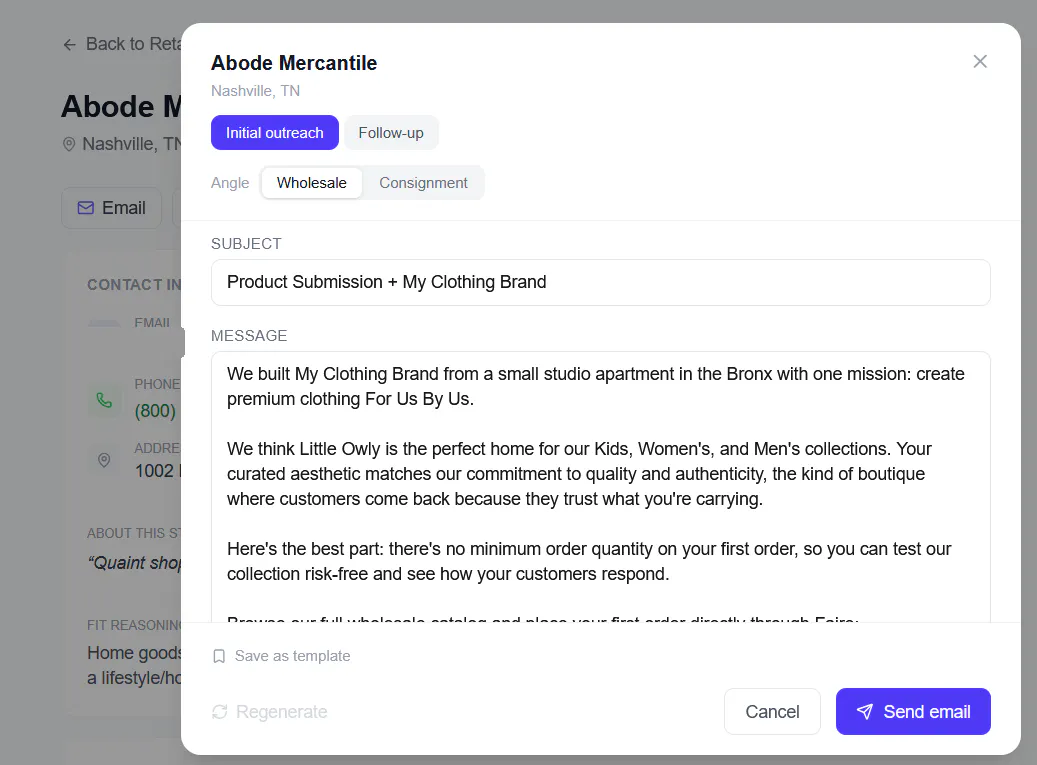This screenshot has height=765, width=1037.
Task: Close the Abode Mercantile email dialog
Action: 979,61
